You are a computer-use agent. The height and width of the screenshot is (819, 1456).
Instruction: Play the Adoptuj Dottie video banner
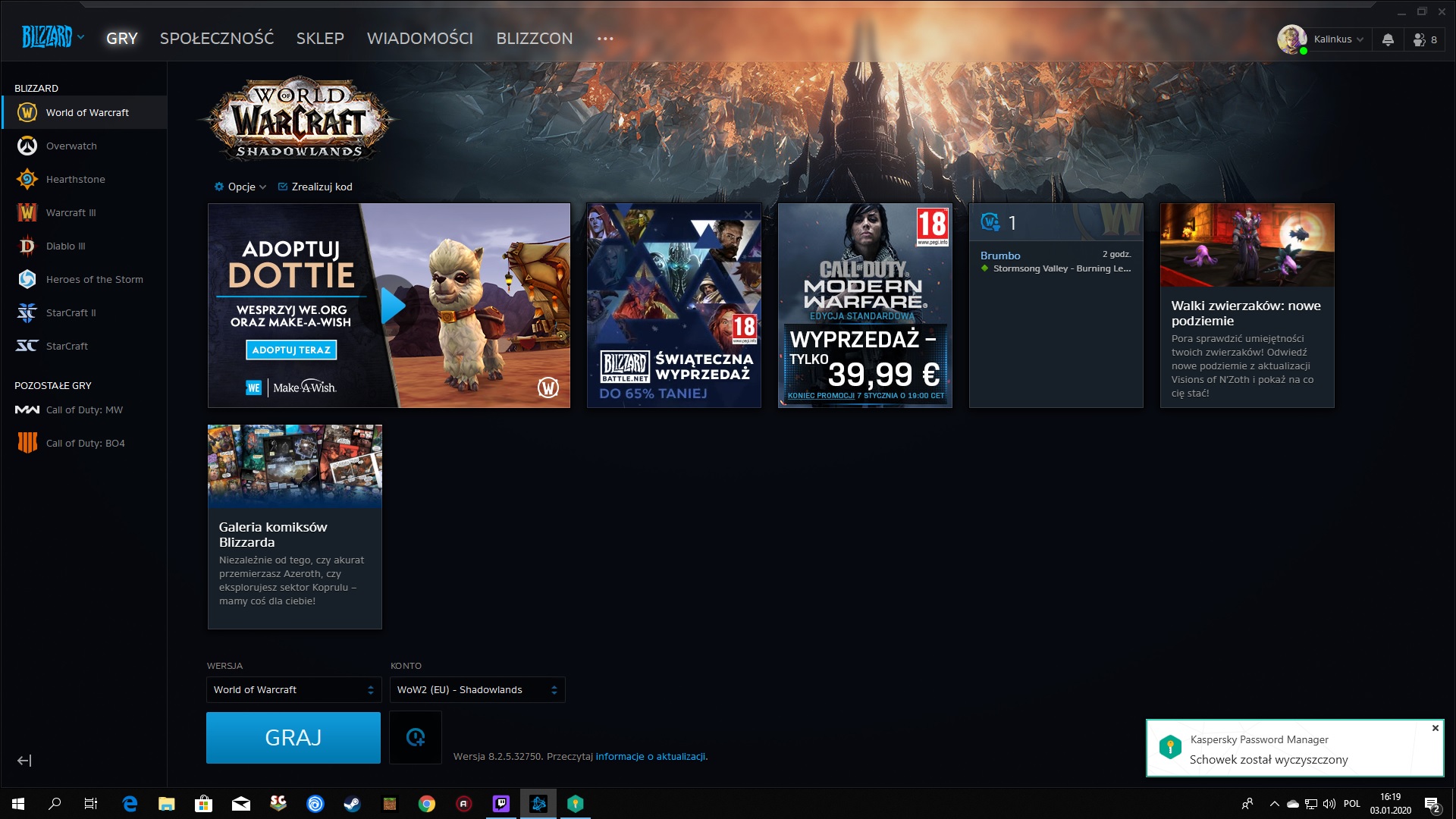point(392,305)
